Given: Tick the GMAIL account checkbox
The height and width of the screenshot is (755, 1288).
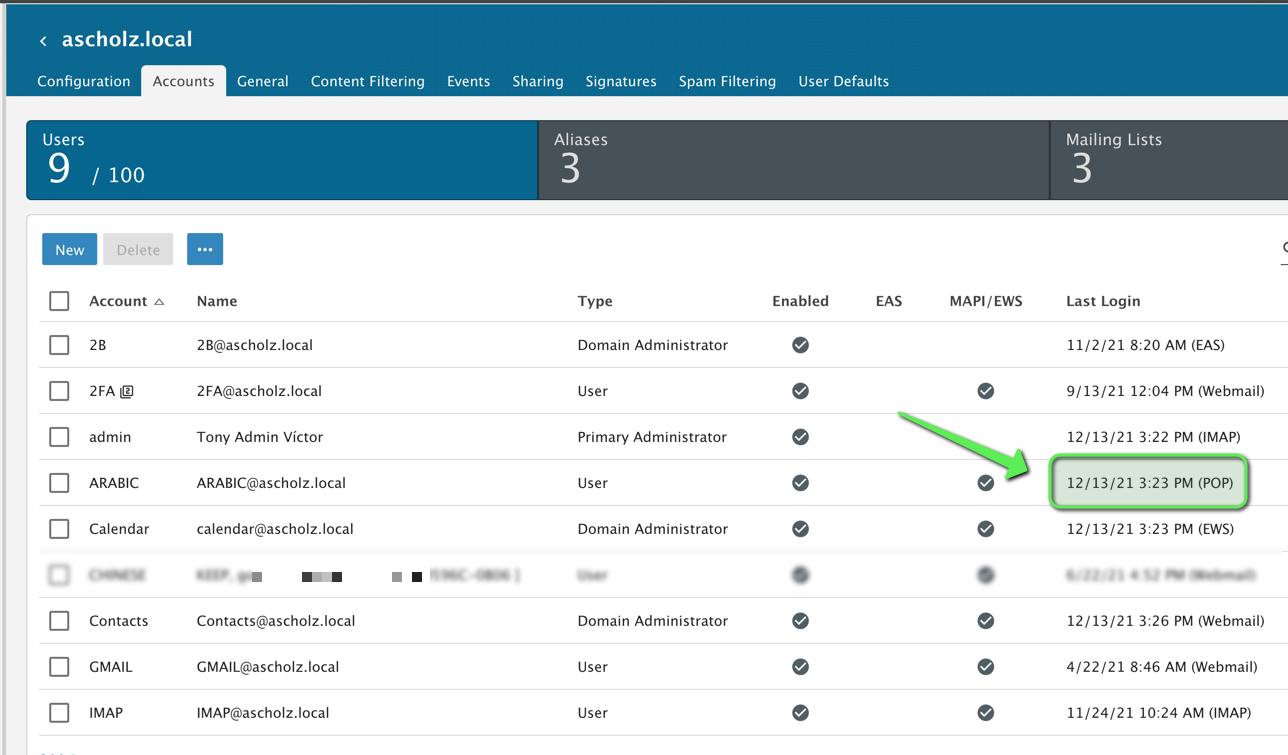Looking at the screenshot, I should [60, 667].
